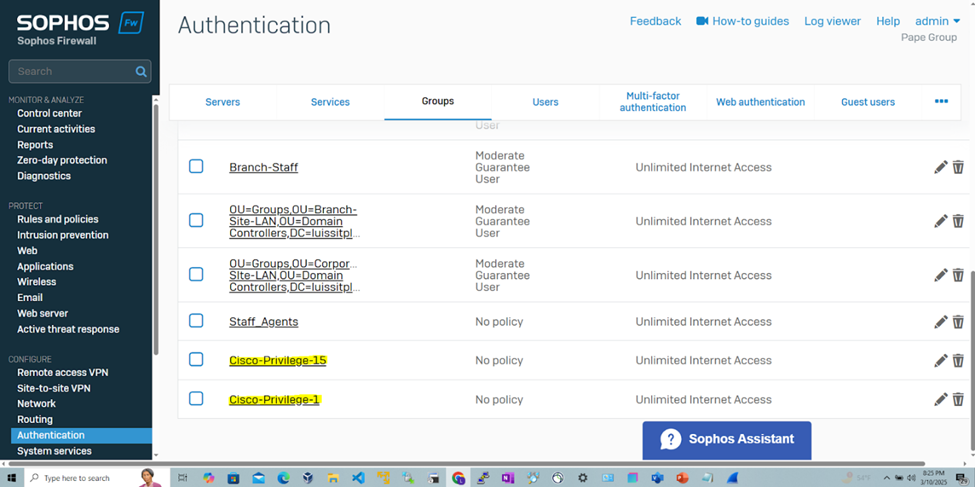Open Microsoft Store from the taskbar
975x487 pixels.
(233, 478)
